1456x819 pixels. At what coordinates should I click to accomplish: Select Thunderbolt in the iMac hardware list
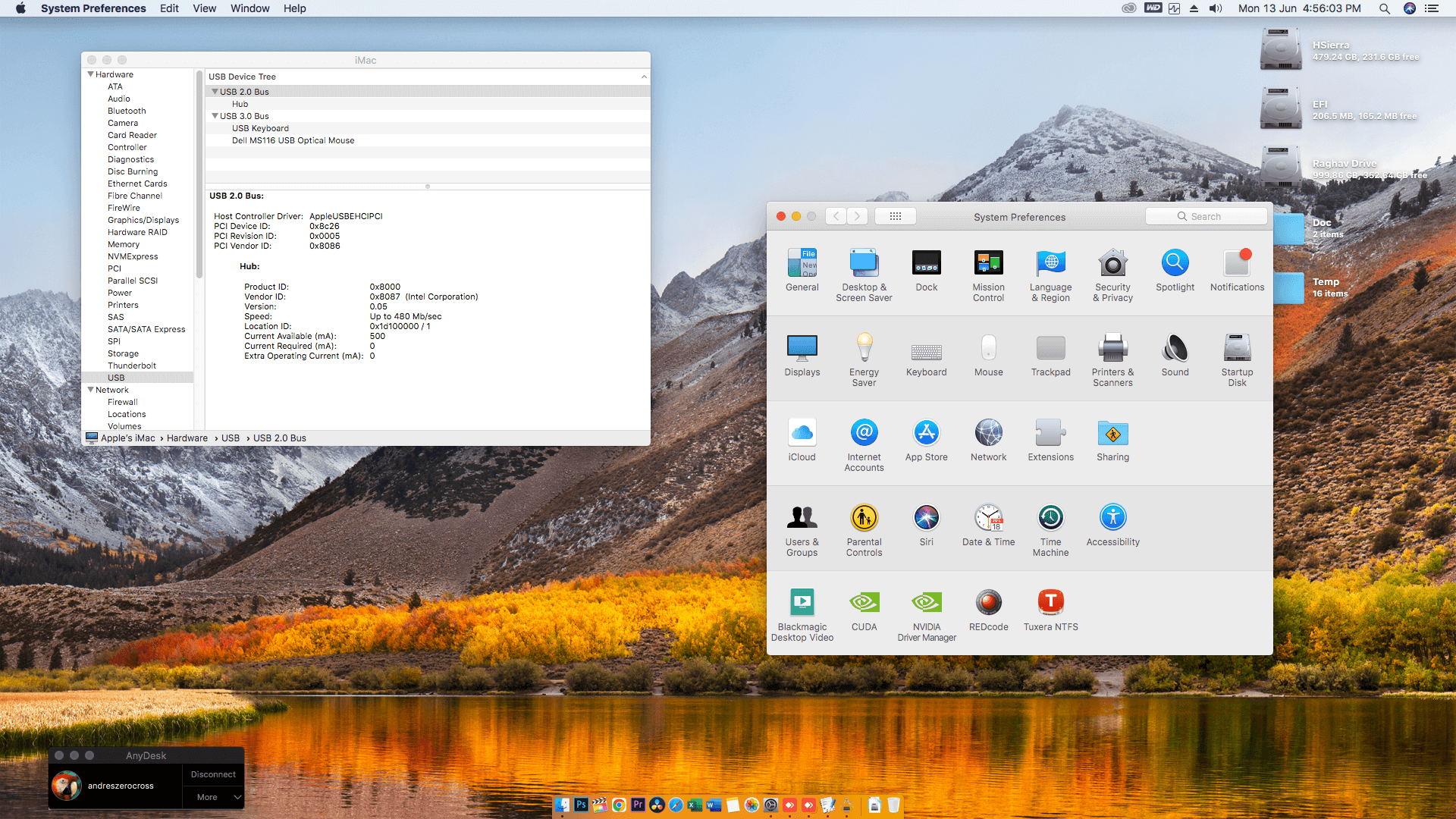(x=132, y=366)
